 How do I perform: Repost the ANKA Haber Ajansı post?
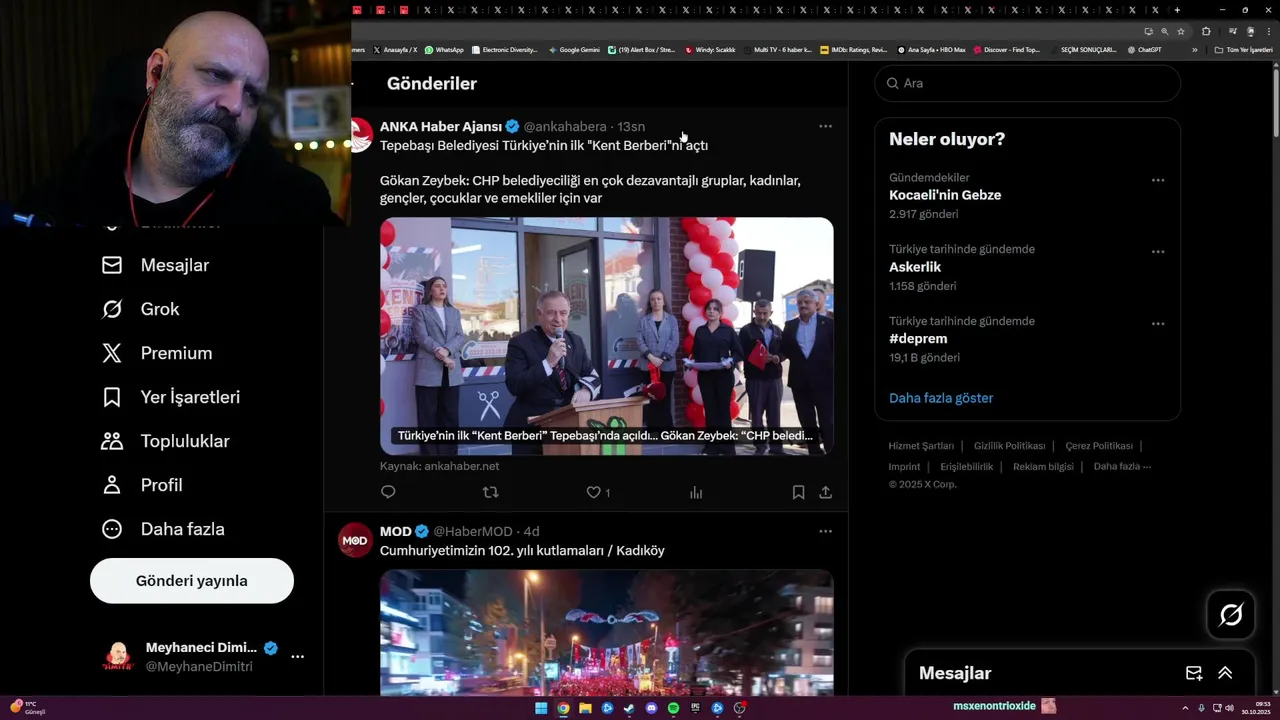(491, 492)
